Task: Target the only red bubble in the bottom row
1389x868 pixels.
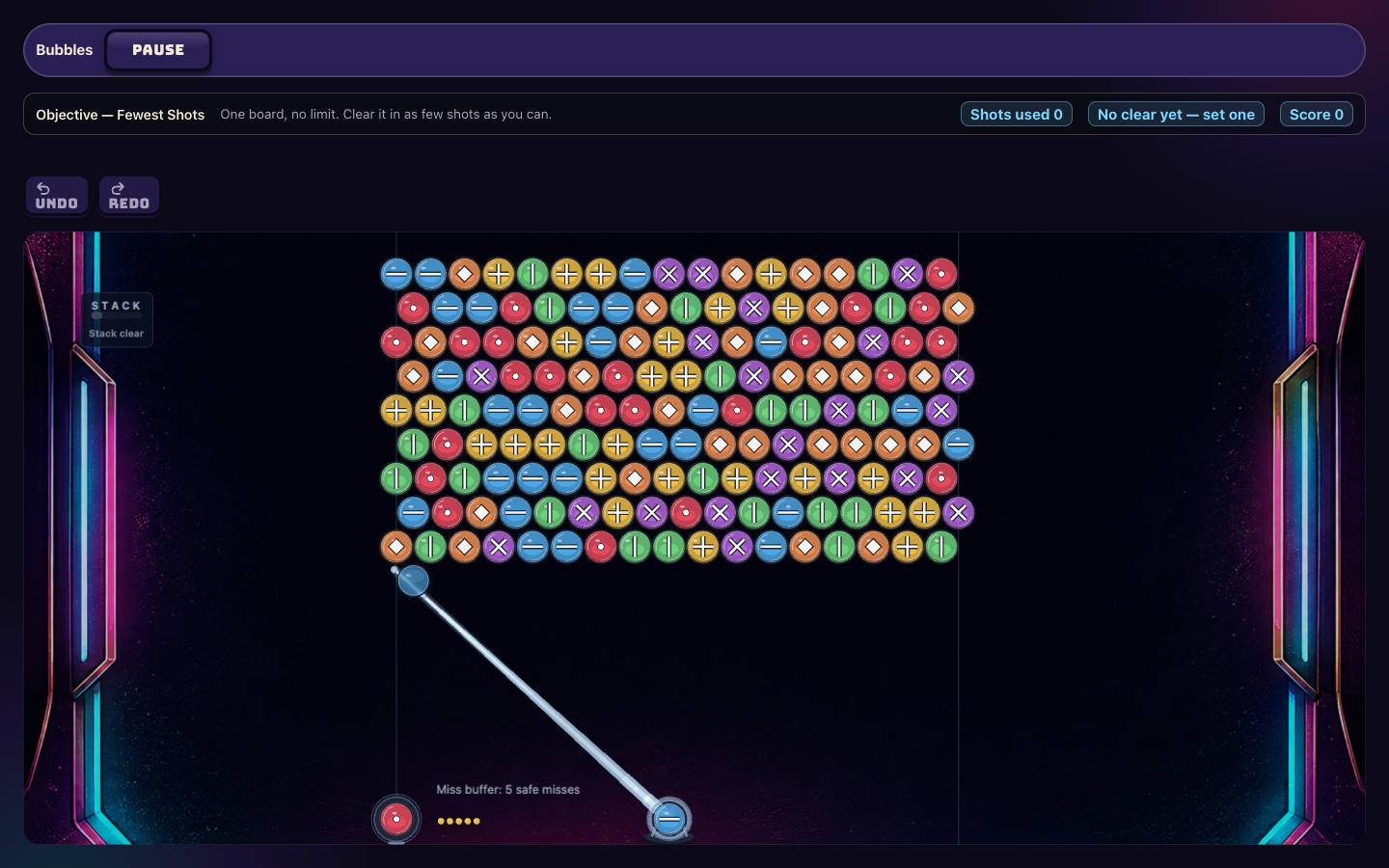Action: coord(601,547)
